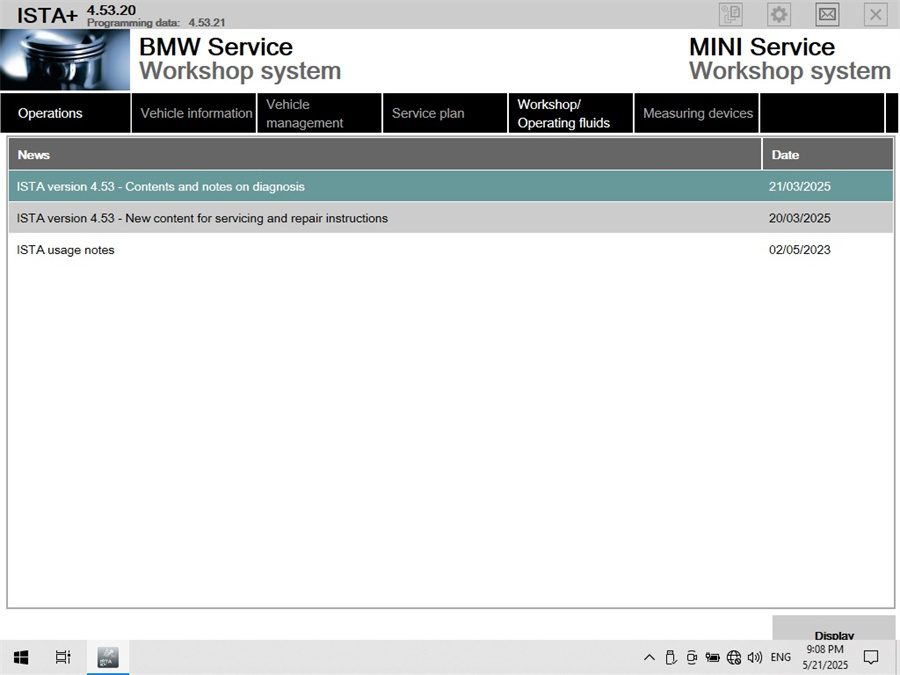The height and width of the screenshot is (675, 900).
Task: Open the envelope message icon at top right
Action: tap(827, 14)
